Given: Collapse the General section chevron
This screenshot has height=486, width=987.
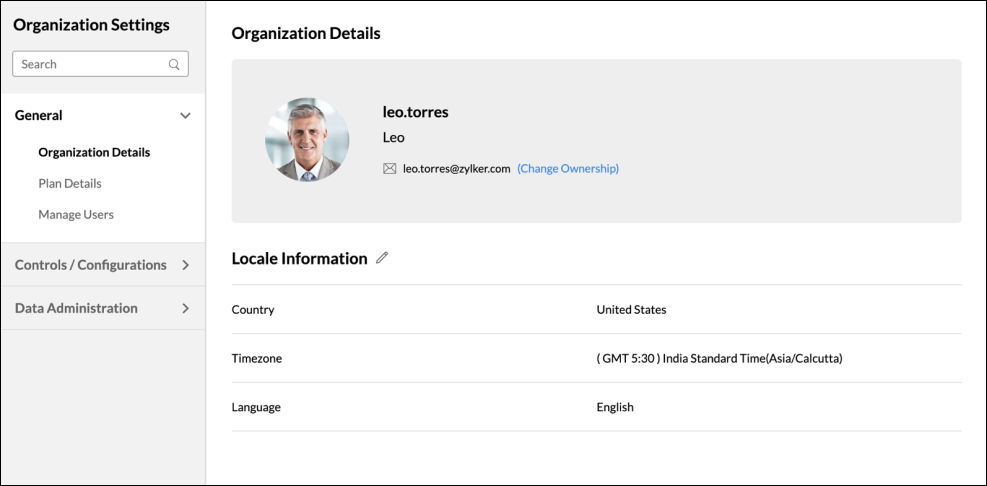Looking at the screenshot, I should (185, 116).
